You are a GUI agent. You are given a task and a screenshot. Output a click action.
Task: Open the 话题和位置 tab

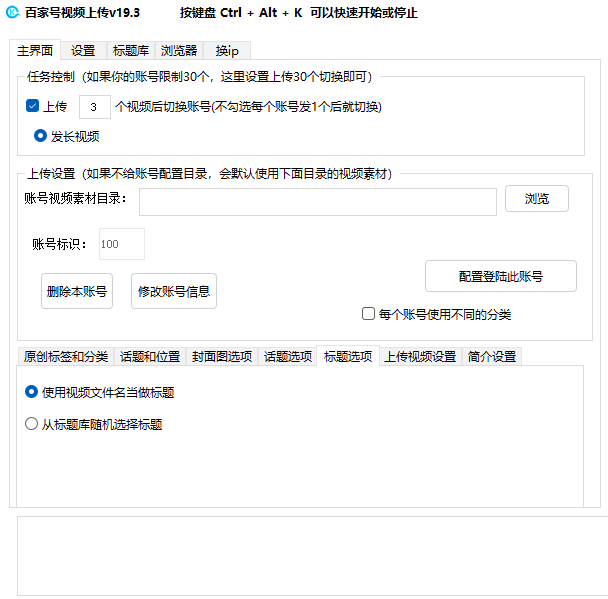coord(150,356)
